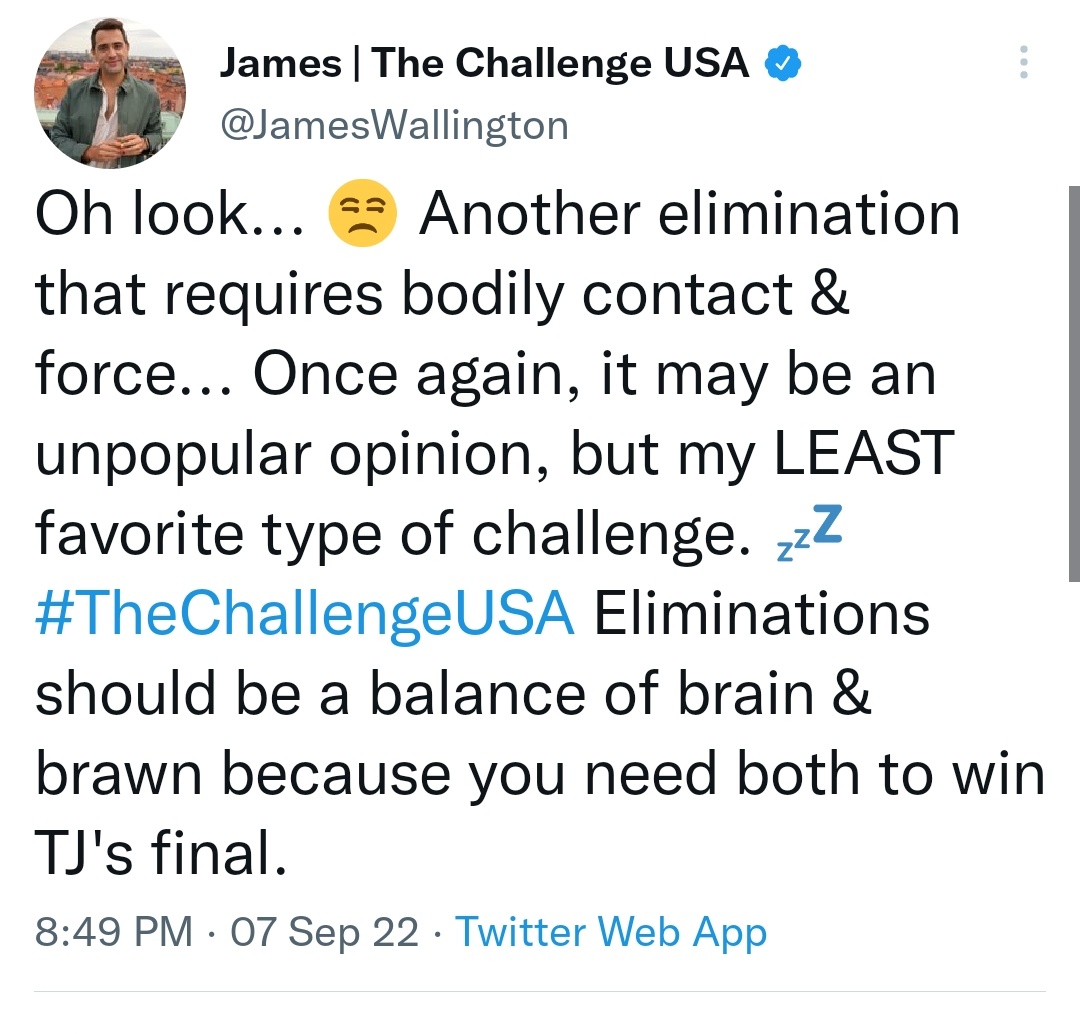Click the gray vertical scrollbar thumb
This screenshot has width=1080, height=1034.
[1074, 384]
